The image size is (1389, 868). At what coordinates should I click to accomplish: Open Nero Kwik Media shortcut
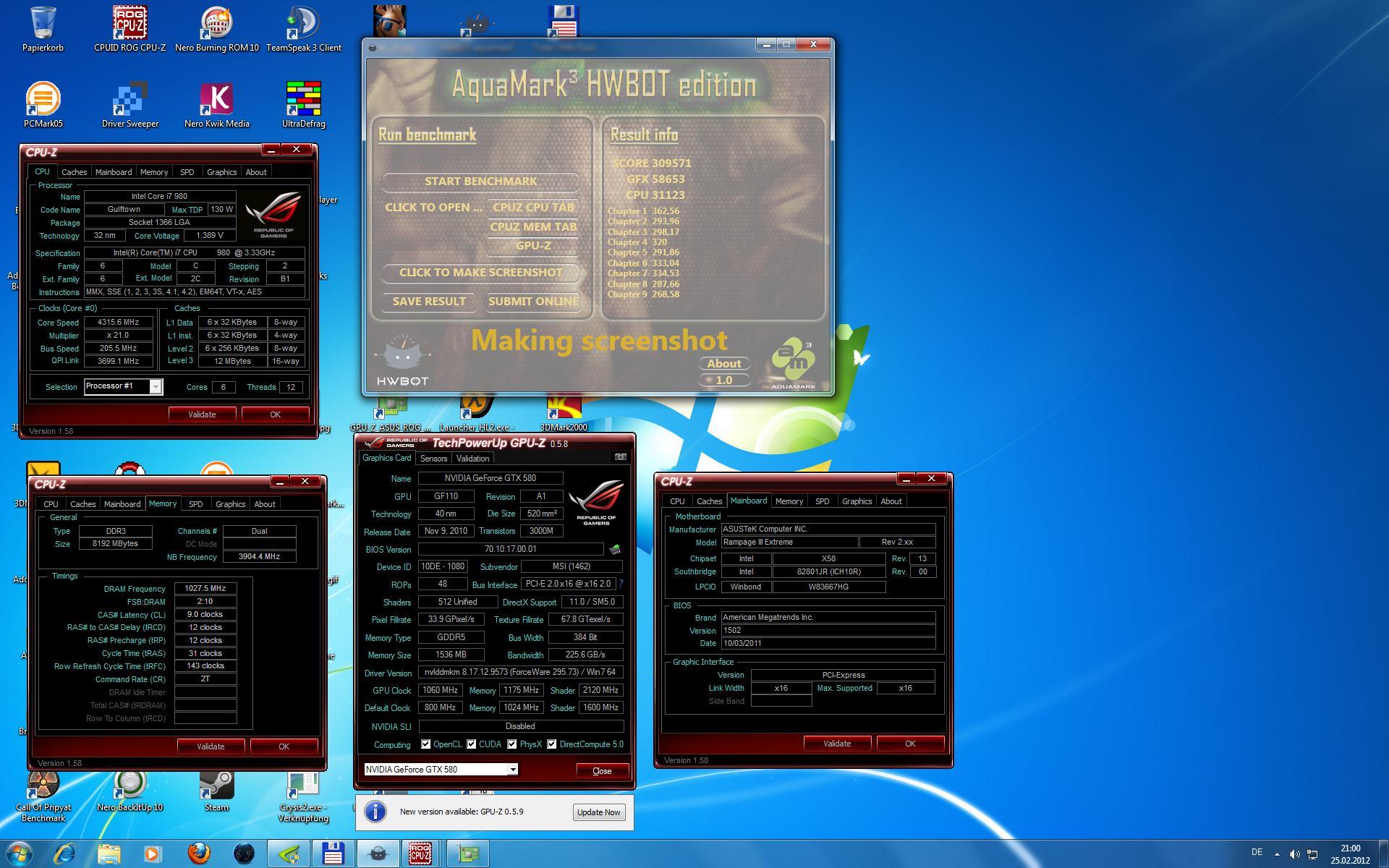click(216, 105)
